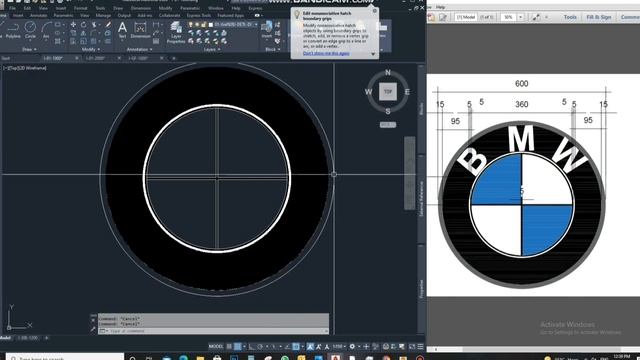Pick the Erase tool in Modify panel
This screenshot has width=640, height=360.
click(x=108, y=25)
